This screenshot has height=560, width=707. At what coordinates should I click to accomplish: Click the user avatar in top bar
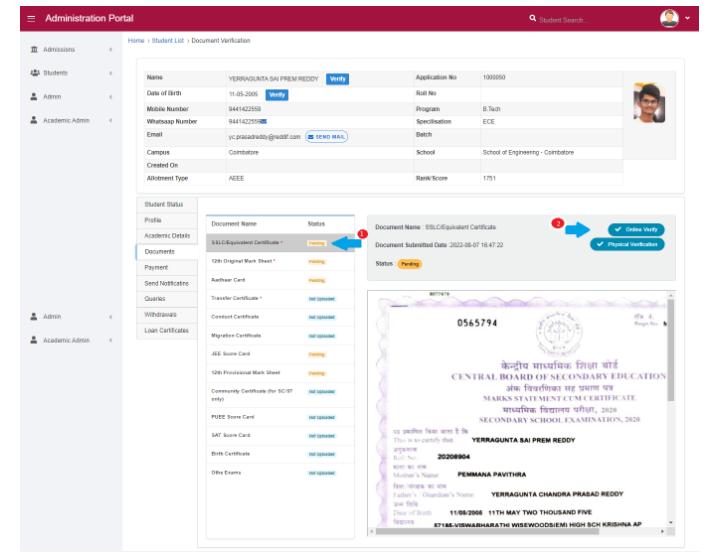[669, 18]
